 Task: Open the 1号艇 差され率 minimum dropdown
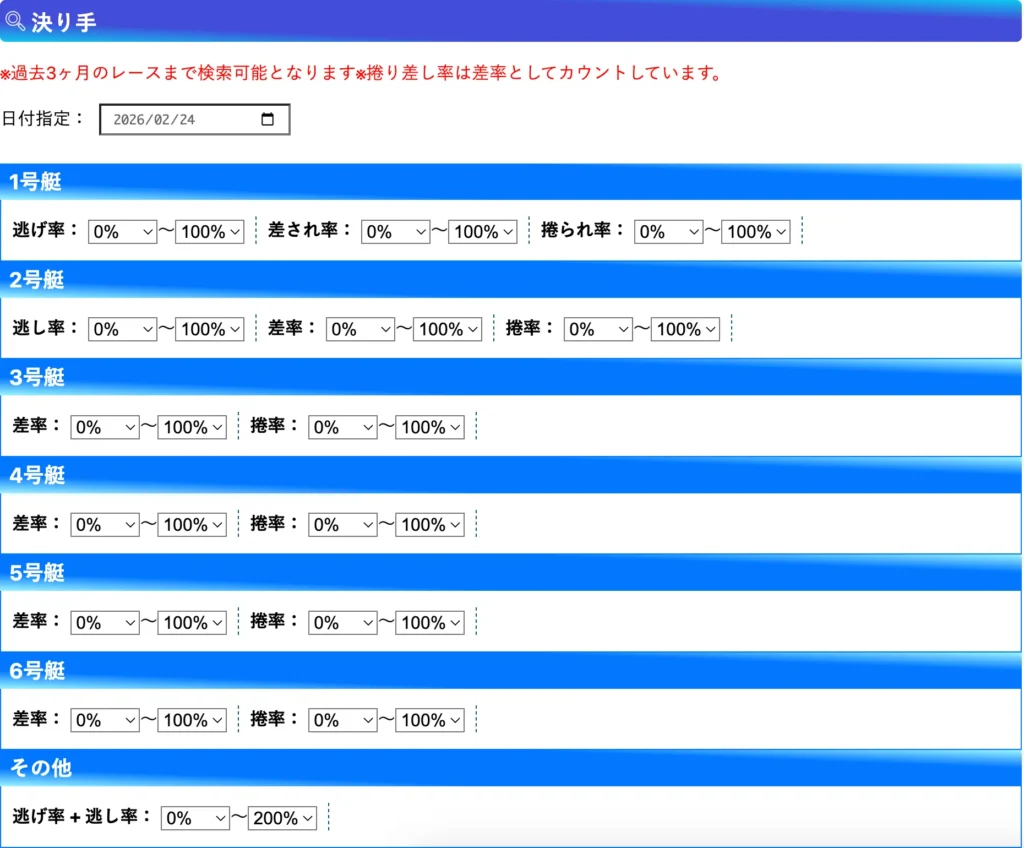click(x=395, y=231)
